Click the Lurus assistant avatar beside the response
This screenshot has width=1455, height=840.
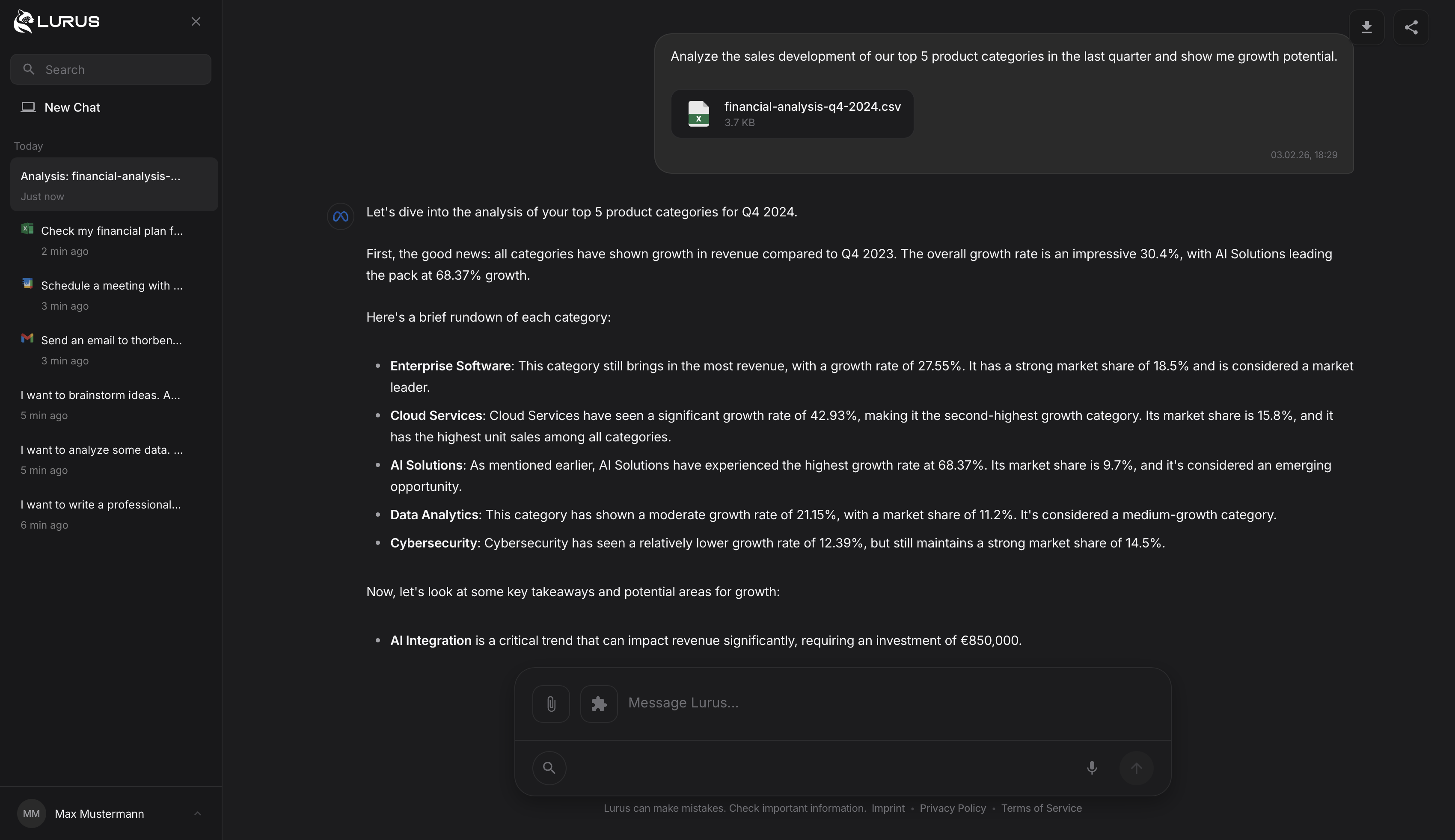(x=340, y=216)
